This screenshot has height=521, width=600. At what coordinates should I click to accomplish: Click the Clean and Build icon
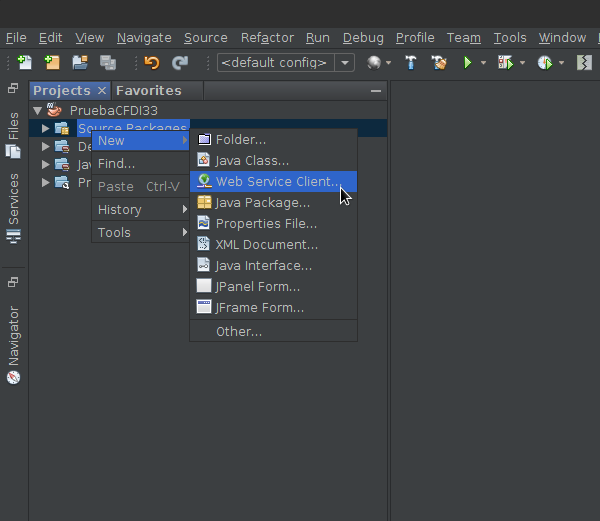pos(439,62)
